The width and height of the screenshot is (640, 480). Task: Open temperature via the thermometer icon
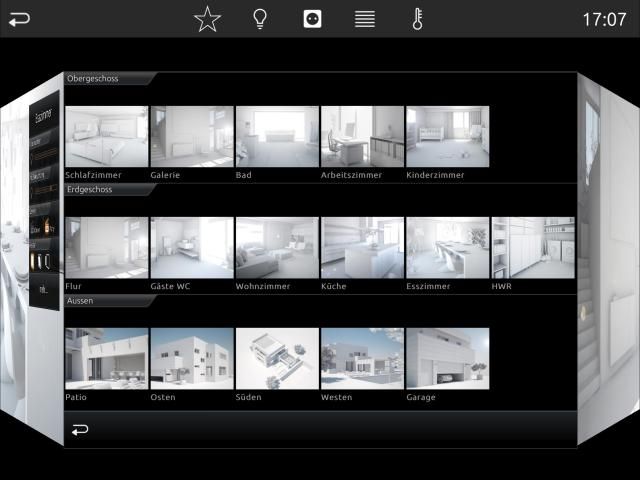(x=417, y=19)
